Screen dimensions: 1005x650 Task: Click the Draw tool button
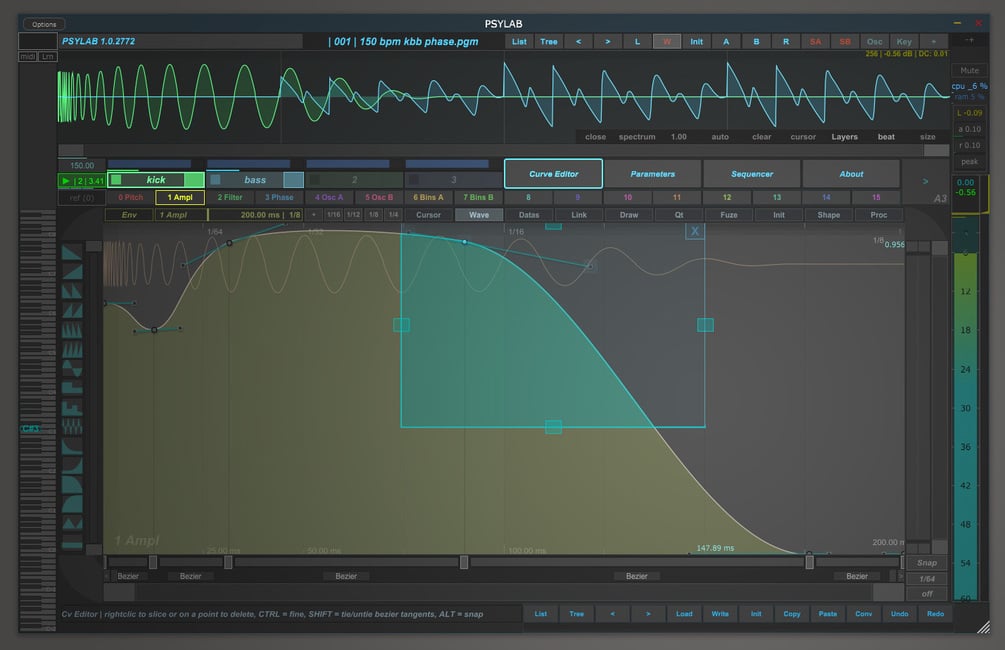629,215
